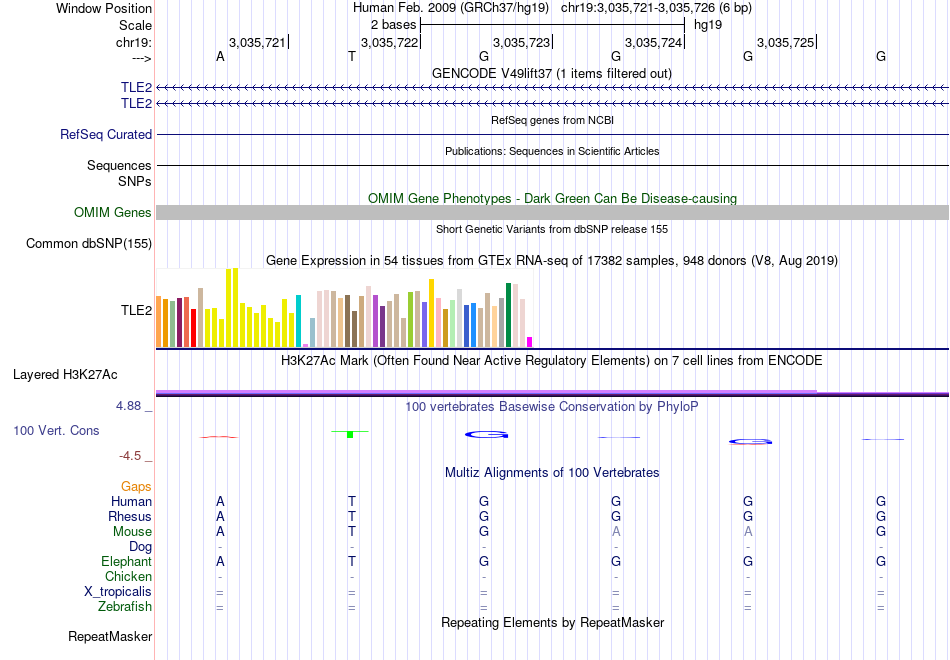Click the short magenta bar ending GTEx chart
The height and width of the screenshot is (660, 950).
pyautogui.click(x=530, y=342)
